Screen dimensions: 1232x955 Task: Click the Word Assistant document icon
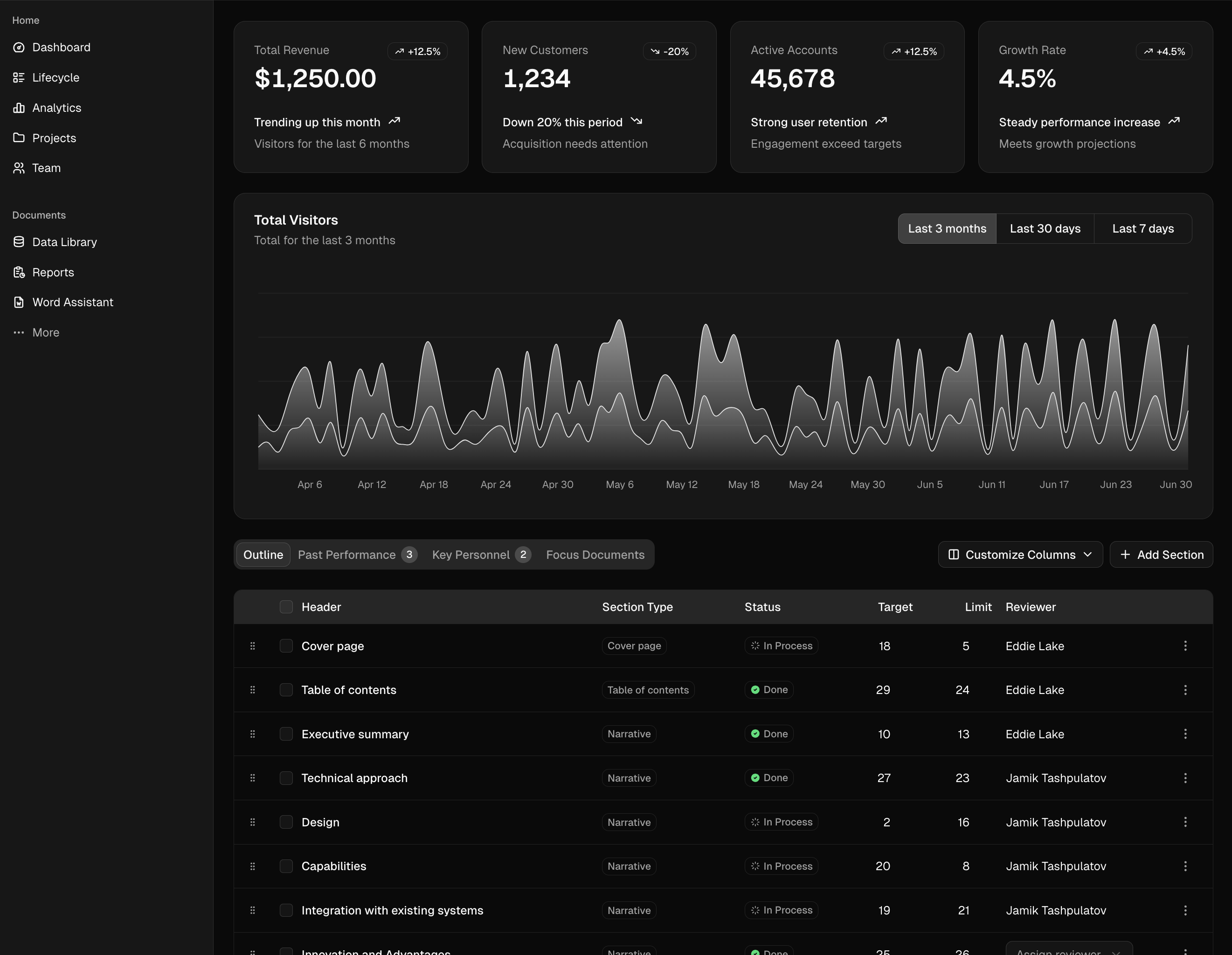coord(19,302)
